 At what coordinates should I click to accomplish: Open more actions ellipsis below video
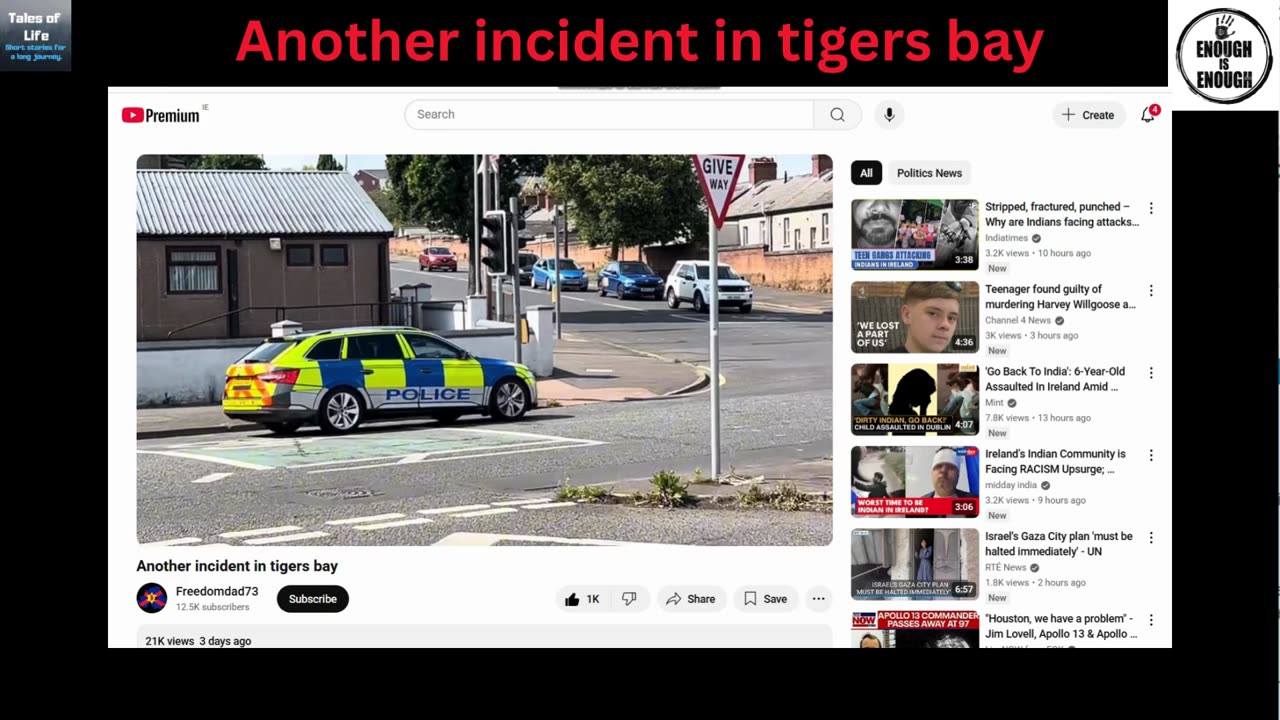[818, 599]
